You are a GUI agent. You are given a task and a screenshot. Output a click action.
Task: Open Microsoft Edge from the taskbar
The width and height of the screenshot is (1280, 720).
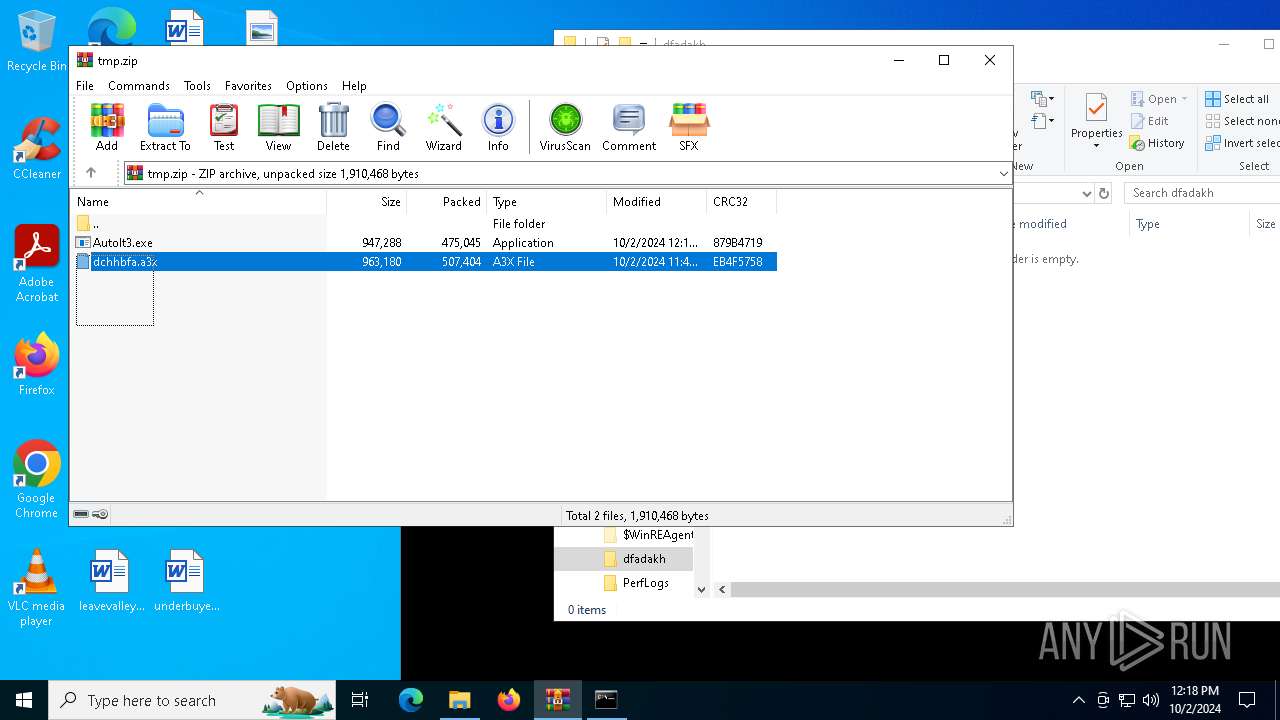pos(411,700)
